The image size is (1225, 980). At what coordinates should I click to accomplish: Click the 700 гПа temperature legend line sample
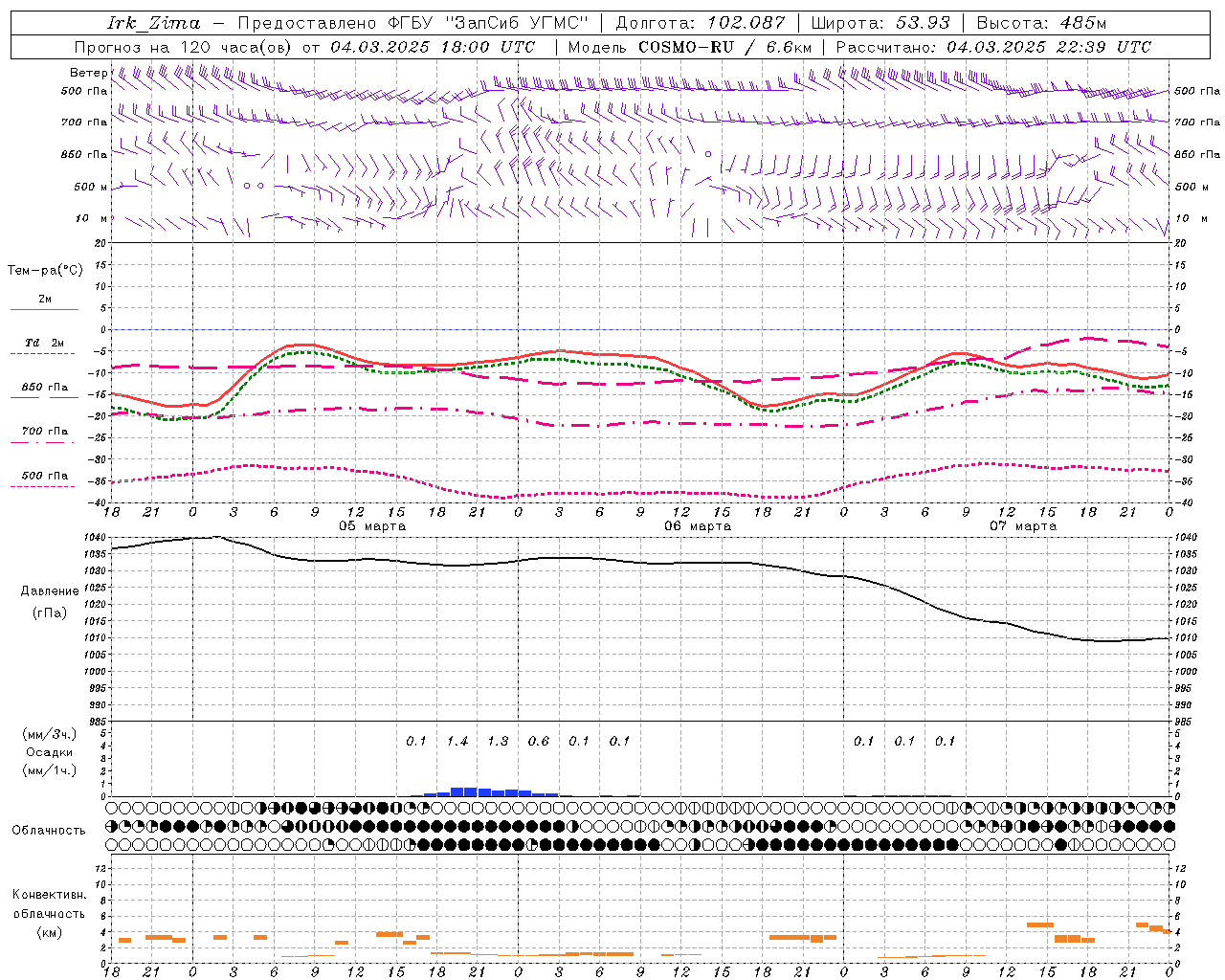tap(43, 443)
